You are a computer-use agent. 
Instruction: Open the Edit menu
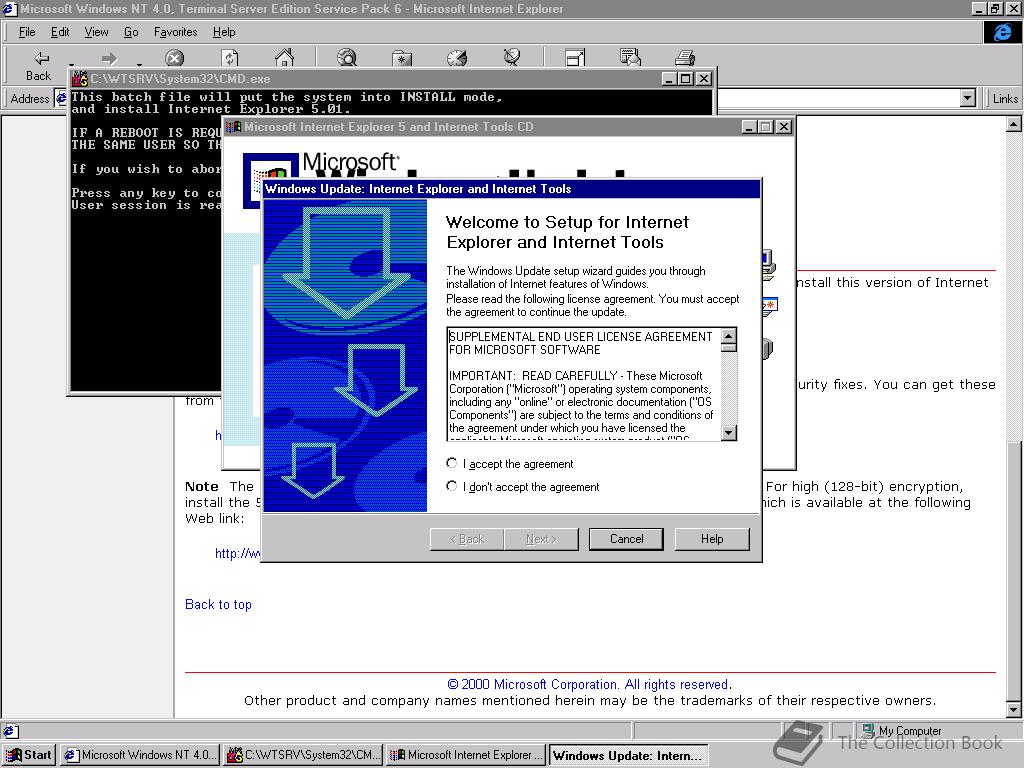click(x=60, y=32)
